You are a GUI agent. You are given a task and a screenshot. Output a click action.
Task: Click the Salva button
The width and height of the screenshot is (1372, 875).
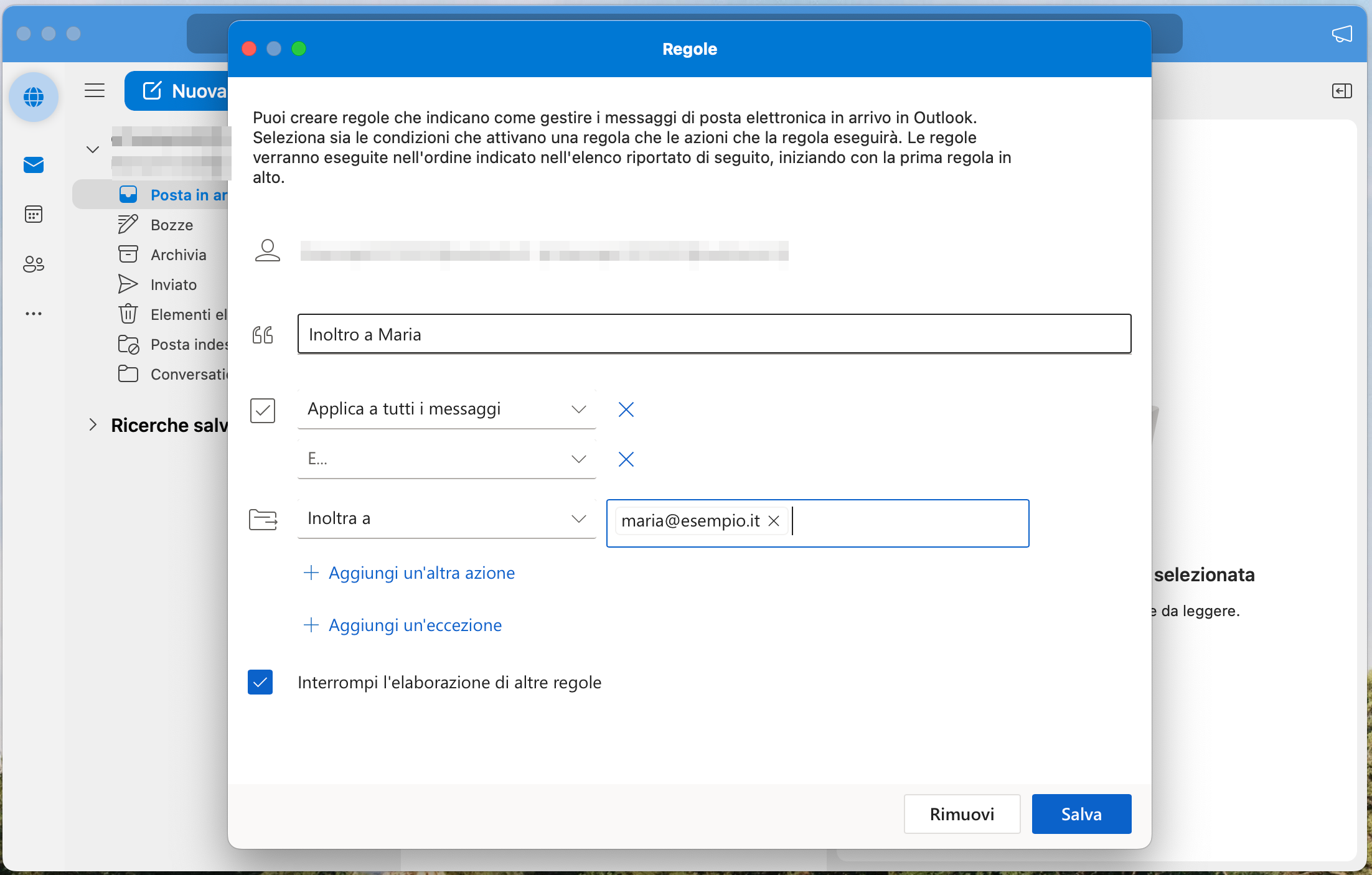(1081, 814)
